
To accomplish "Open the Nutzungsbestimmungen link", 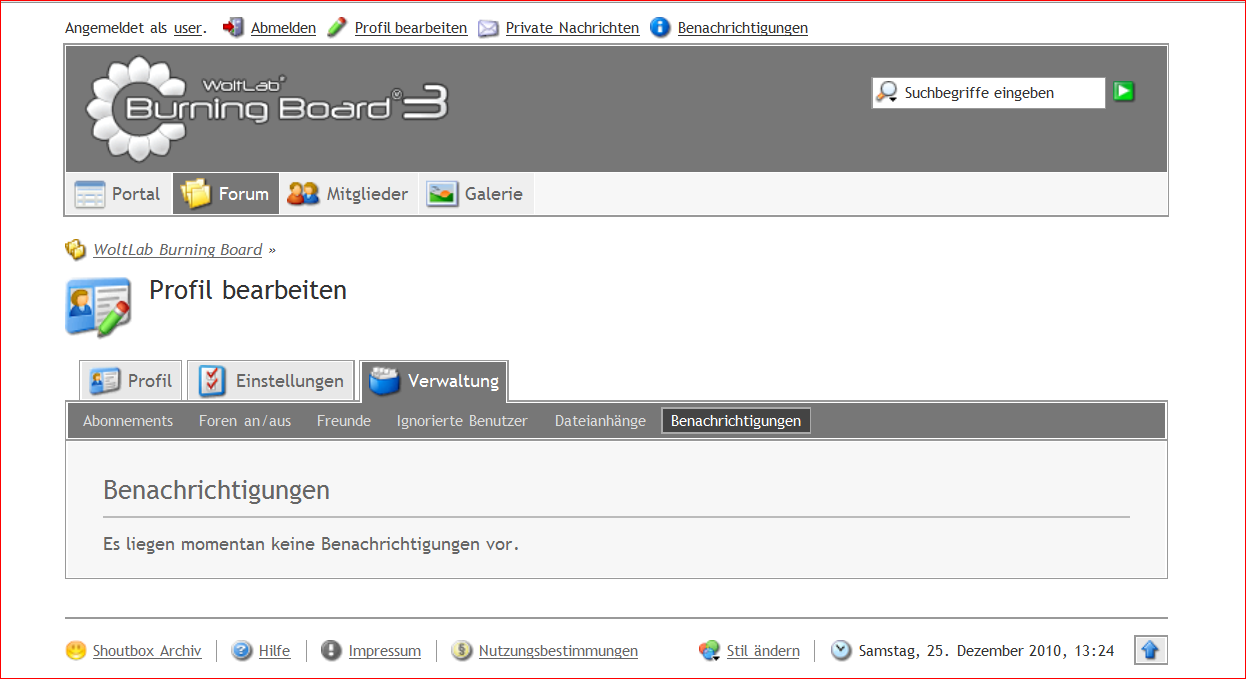I will (x=558, y=651).
